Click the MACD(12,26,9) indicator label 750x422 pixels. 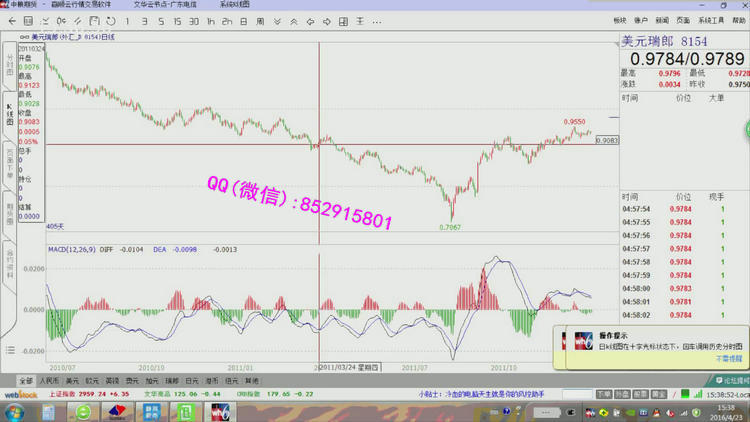tap(71, 249)
